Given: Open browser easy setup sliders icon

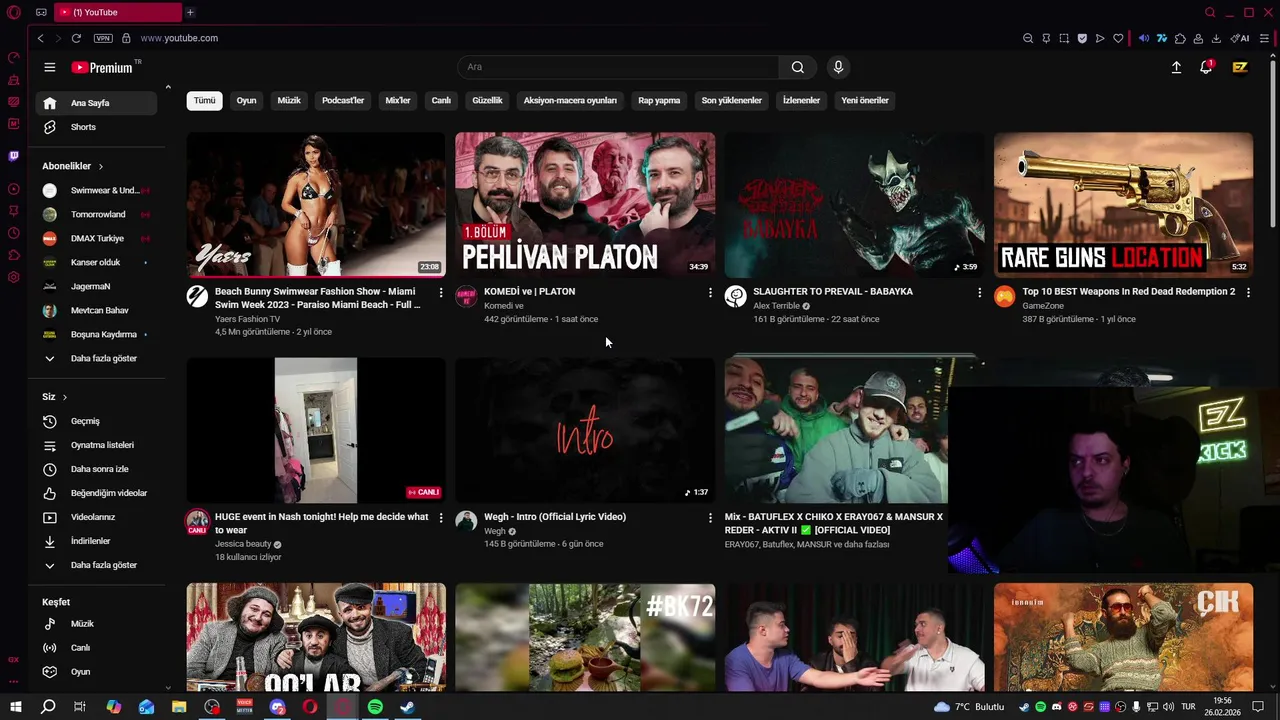Looking at the screenshot, I should tap(1264, 38).
